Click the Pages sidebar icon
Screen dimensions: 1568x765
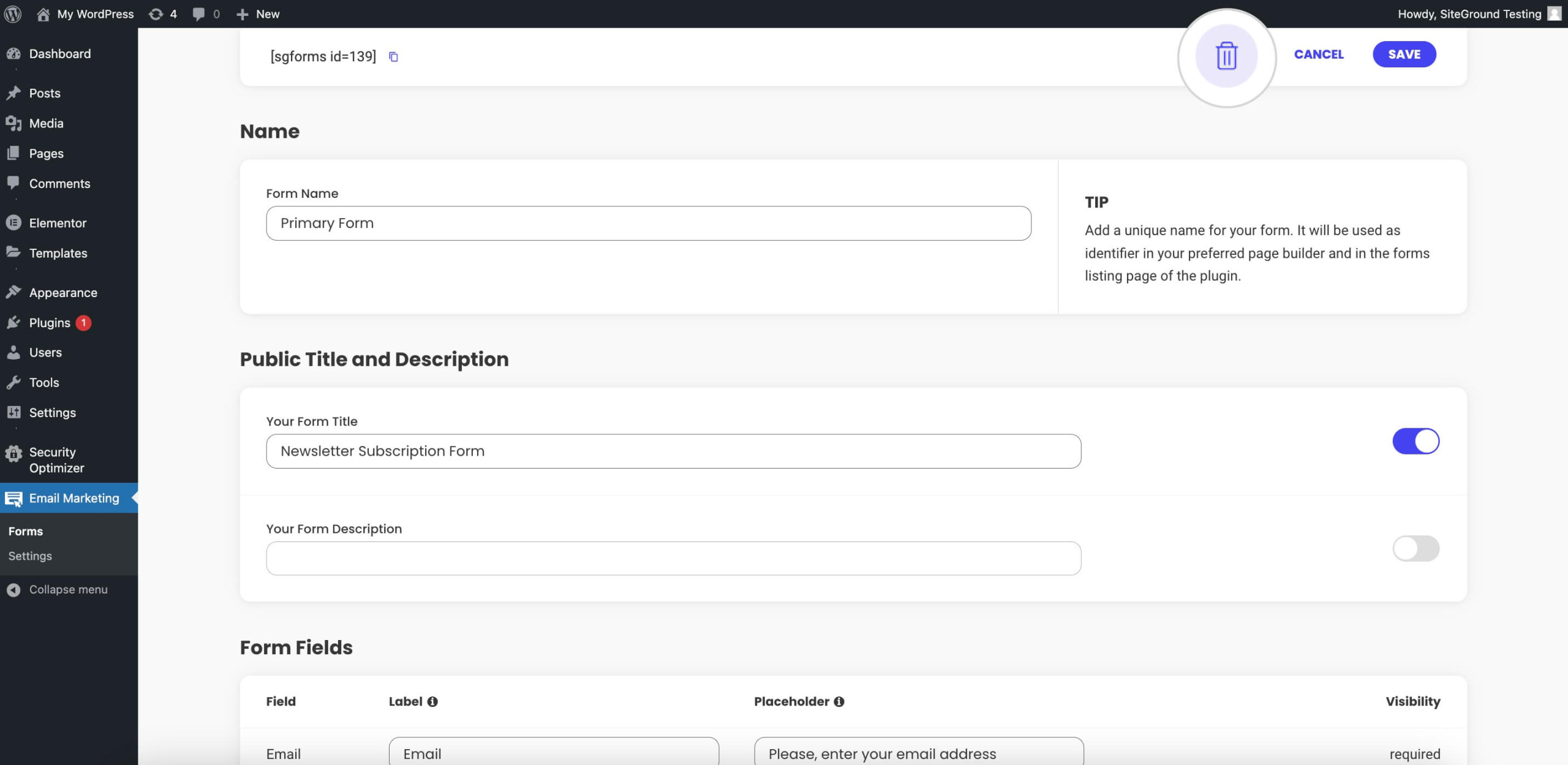pos(13,153)
